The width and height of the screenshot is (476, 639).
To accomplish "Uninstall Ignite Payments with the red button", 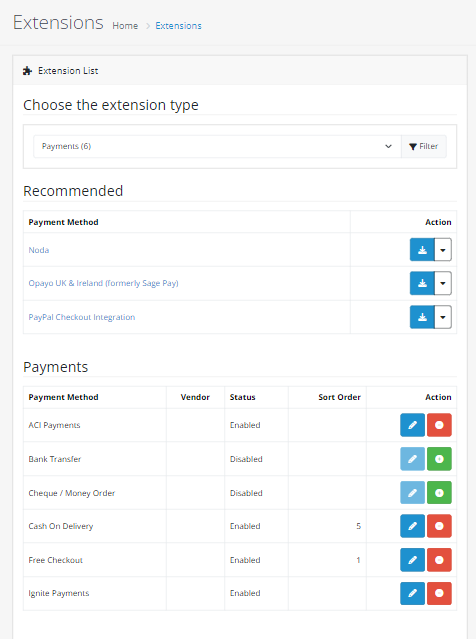I will (x=439, y=593).
